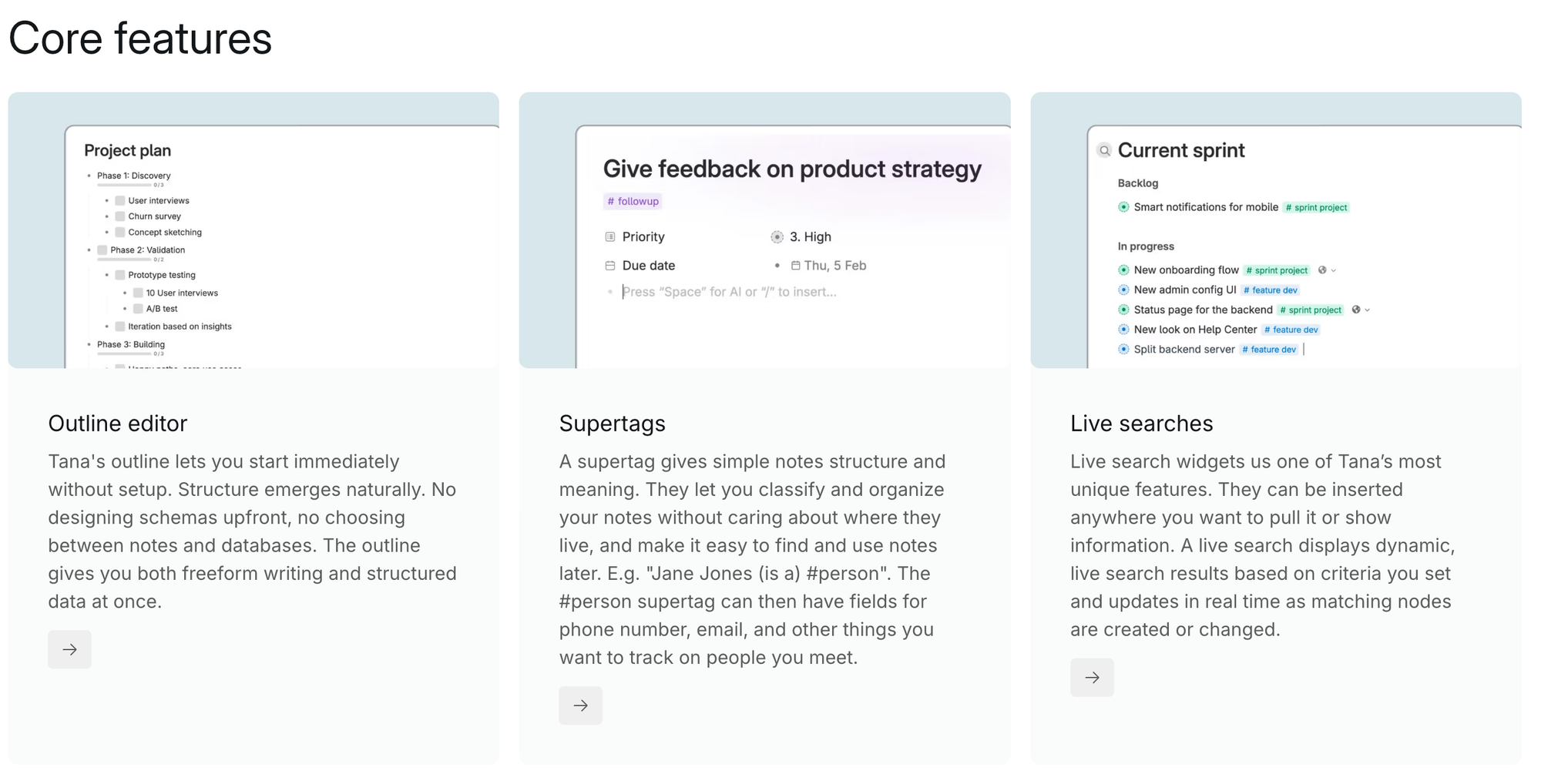Click the Due date calendar icon

point(610,266)
